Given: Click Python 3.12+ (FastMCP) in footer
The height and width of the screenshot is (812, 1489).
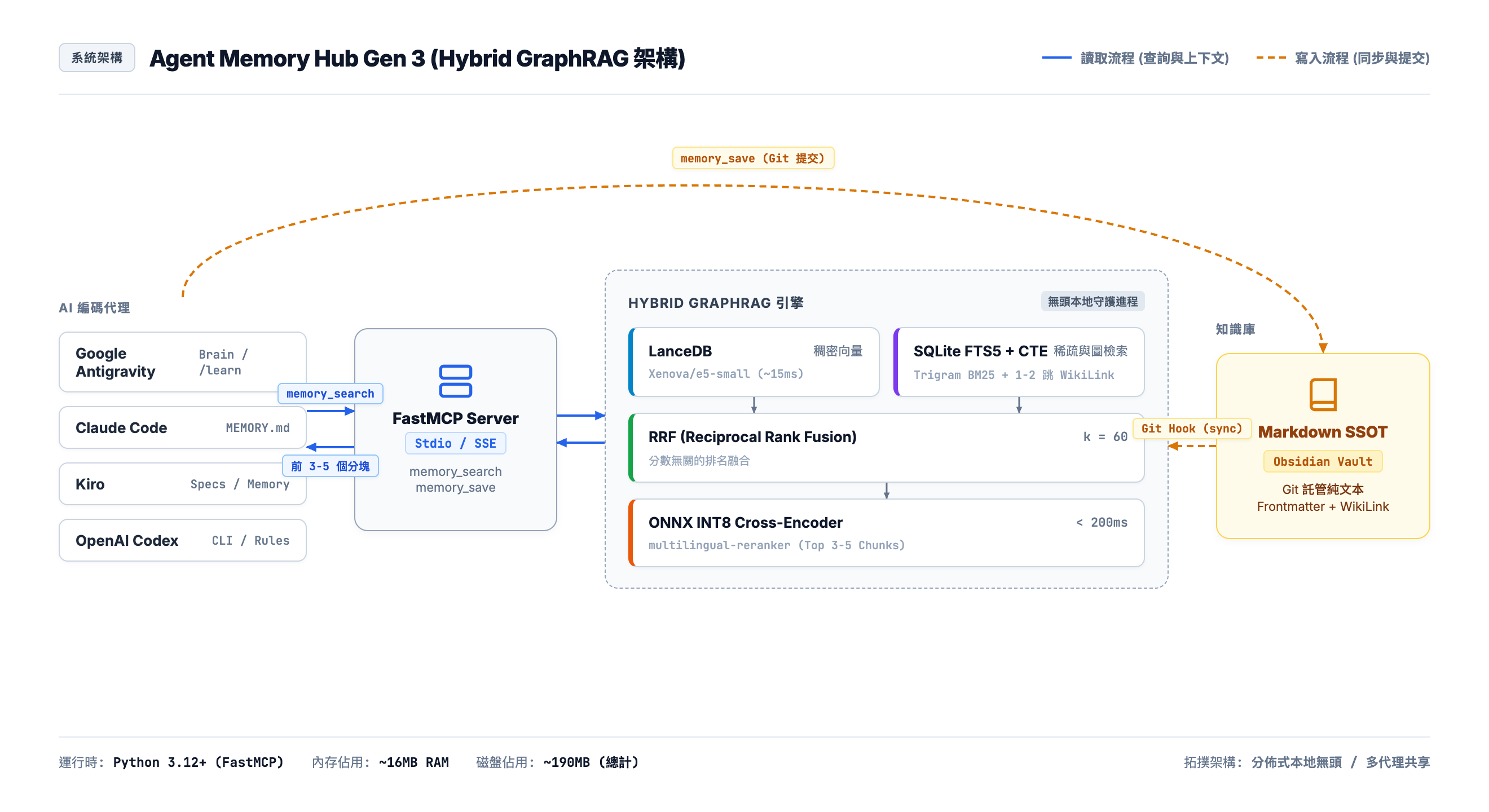Looking at the screenshot, I should pyautogui.click(x=199, y=762).
